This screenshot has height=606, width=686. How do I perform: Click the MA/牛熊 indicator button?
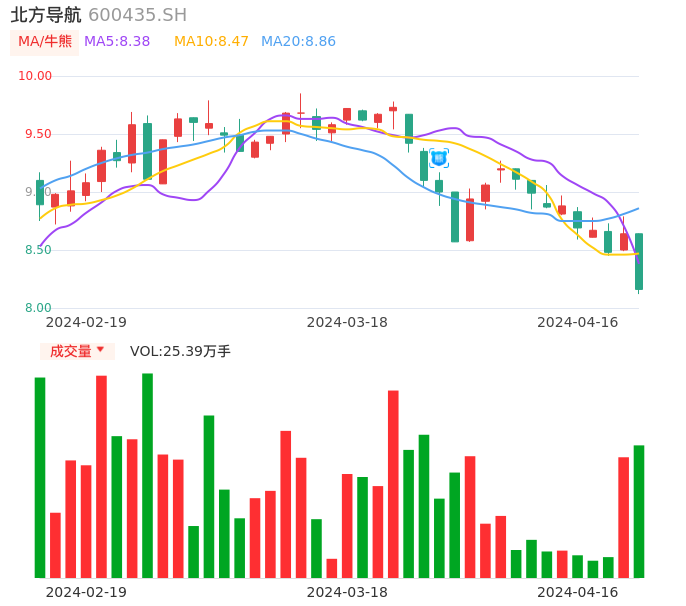[x=45, y=42]
